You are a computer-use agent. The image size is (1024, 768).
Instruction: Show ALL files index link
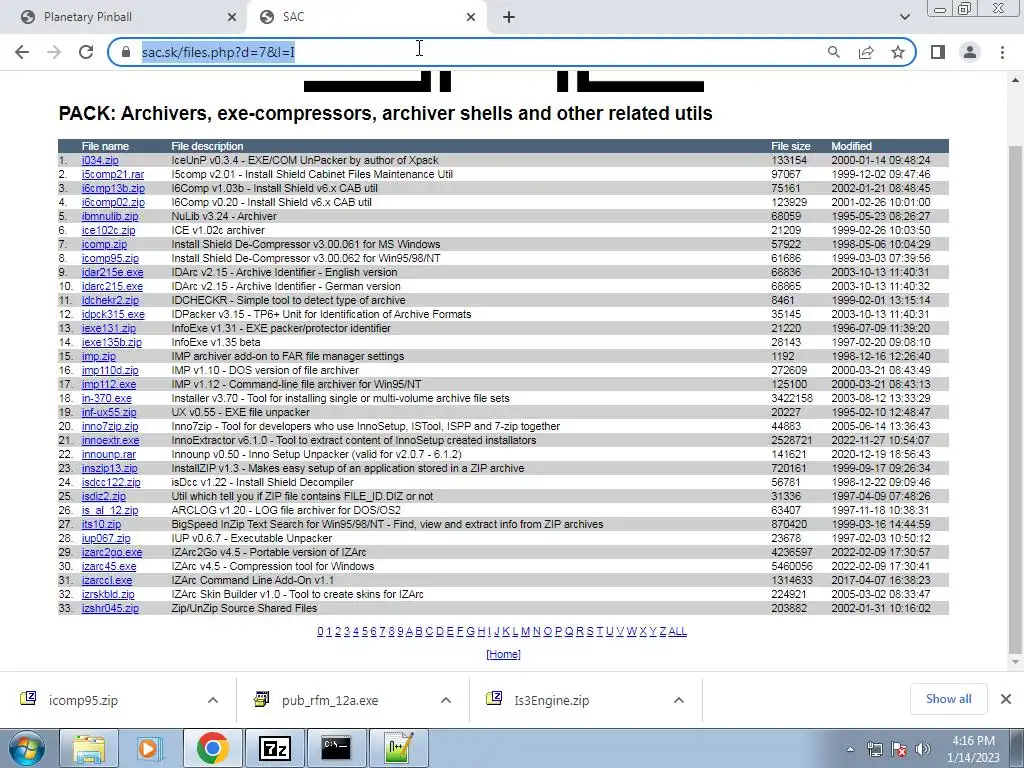point(677,632)
